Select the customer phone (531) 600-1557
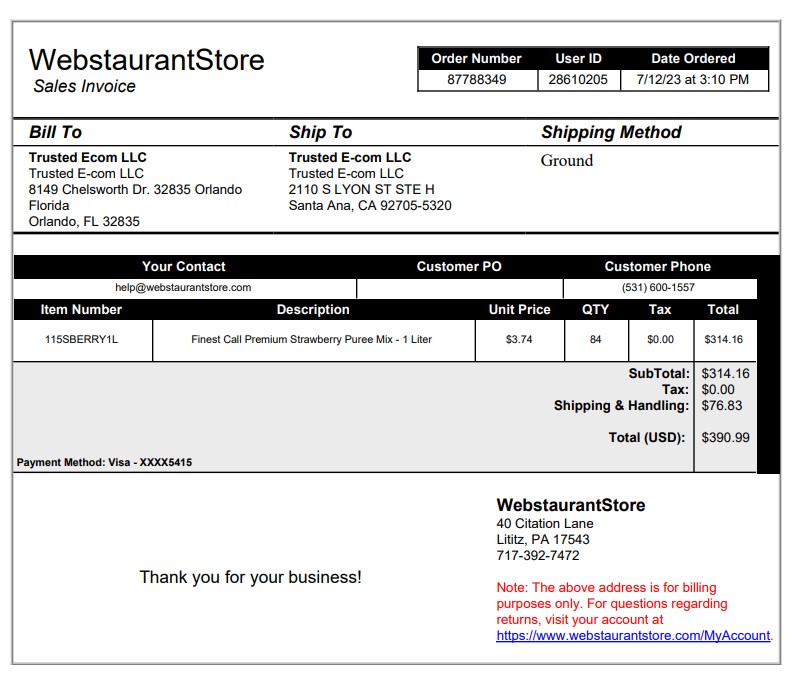Image resolution: width=799 pixels, height=692 pixels. coord(658,287)
